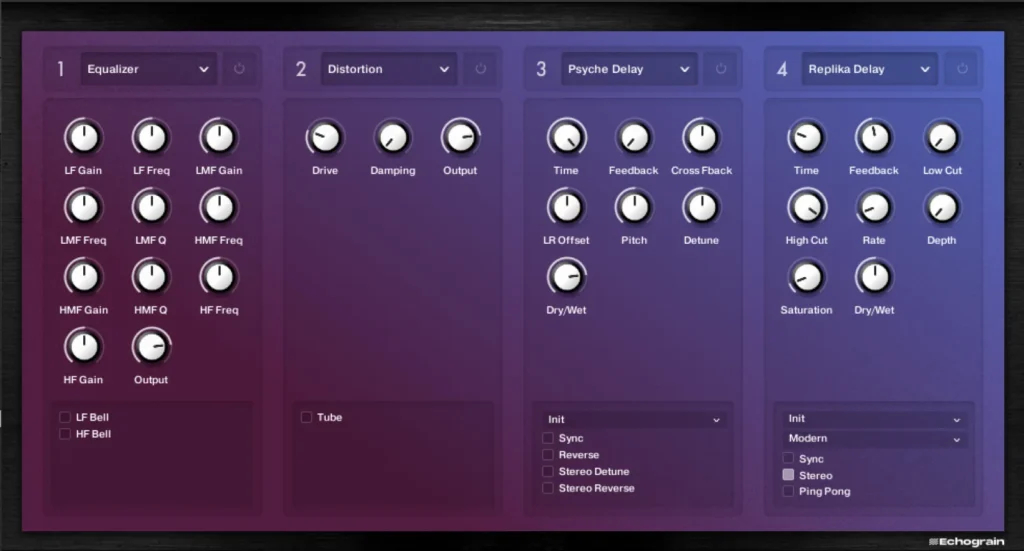Toggle power icon for Replika Delay slot
1024x551 pixels.
(961, 69)
